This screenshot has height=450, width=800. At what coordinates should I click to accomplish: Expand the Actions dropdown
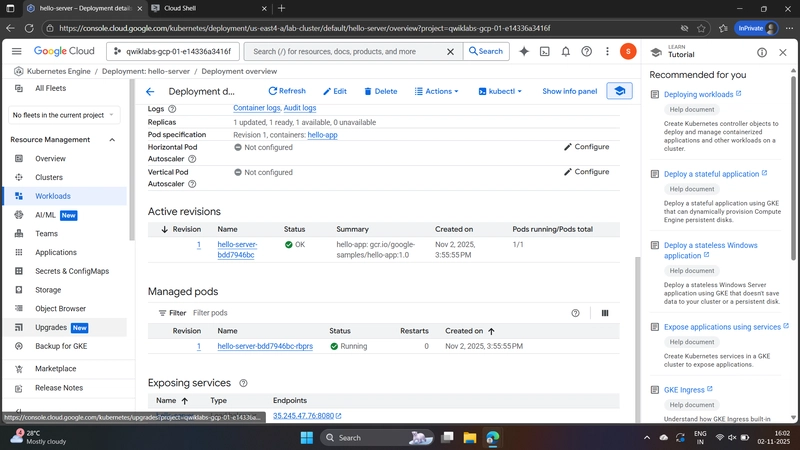point(437,91)
